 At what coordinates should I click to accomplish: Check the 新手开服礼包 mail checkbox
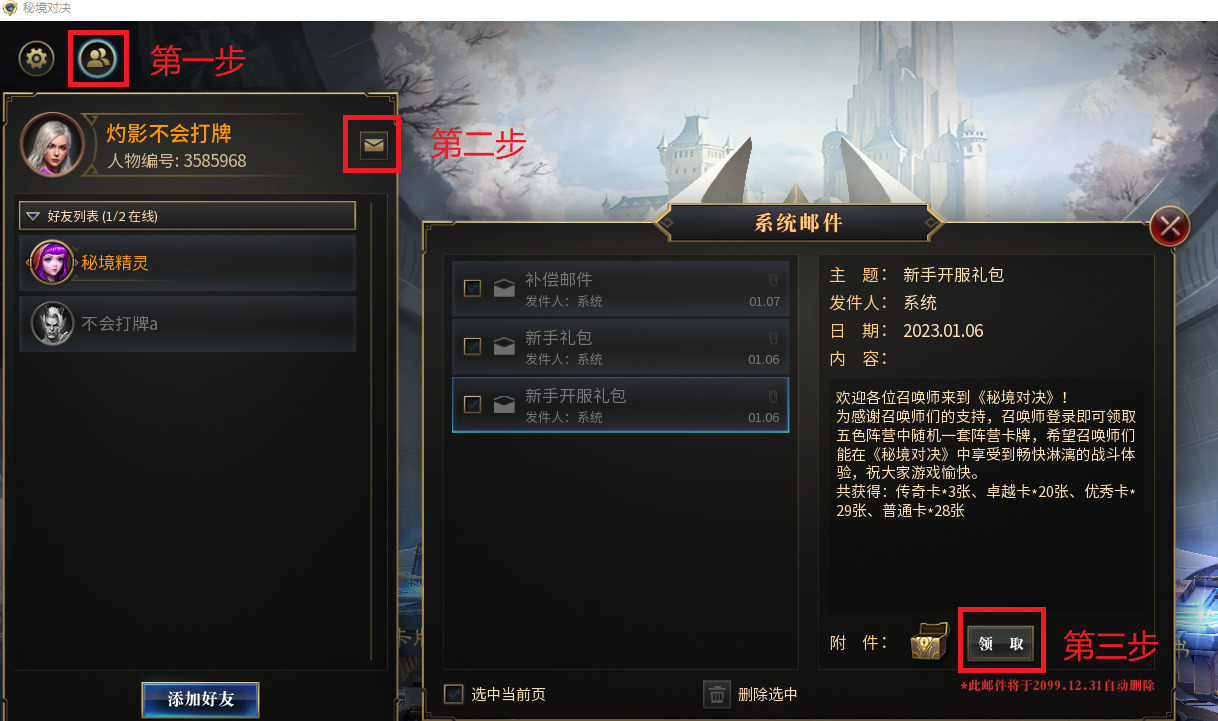pyautogui.click(x=473, y=404)
